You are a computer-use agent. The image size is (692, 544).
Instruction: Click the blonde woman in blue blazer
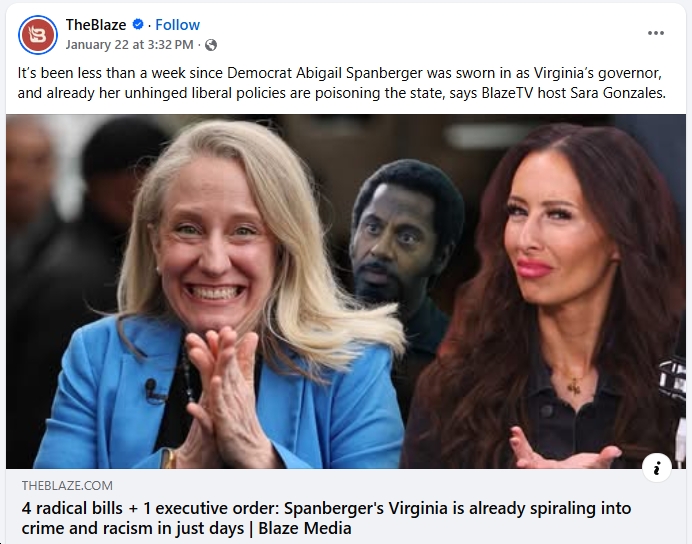(x=221, y=300)
